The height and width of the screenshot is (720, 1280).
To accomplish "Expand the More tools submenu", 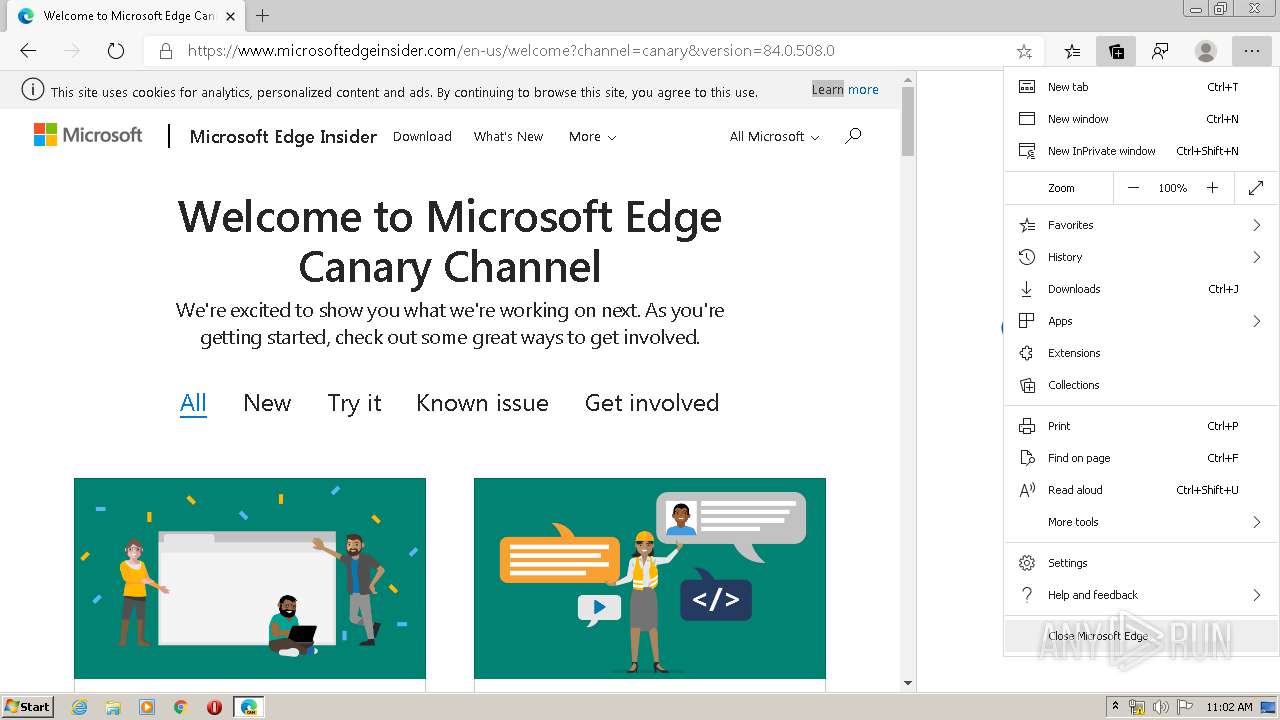I will click(1142, 522).
